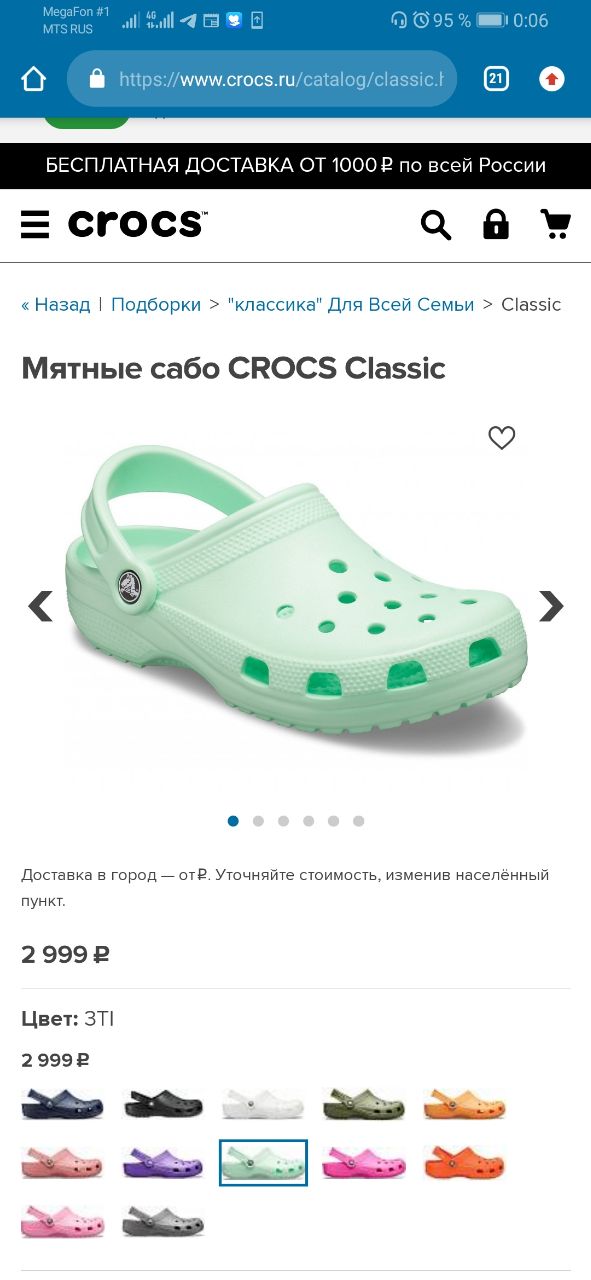The height and width of the screenshot is (1280, 591).
Task: Choose the navy blue clog color swatch
Action: click(62, 1104)
